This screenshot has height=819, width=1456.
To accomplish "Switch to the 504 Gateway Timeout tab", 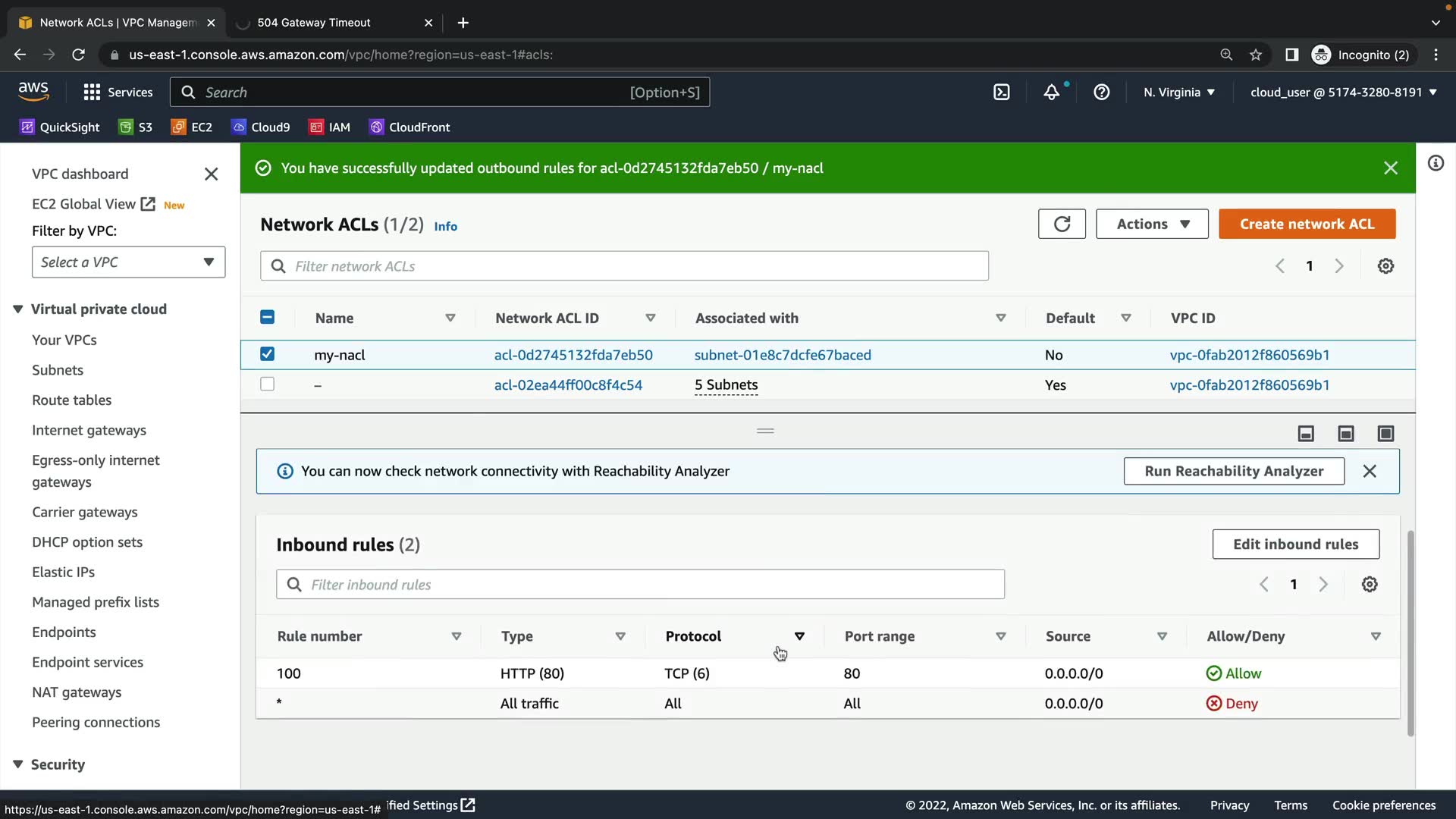I will pyautogui.click(x=313, y=23).
